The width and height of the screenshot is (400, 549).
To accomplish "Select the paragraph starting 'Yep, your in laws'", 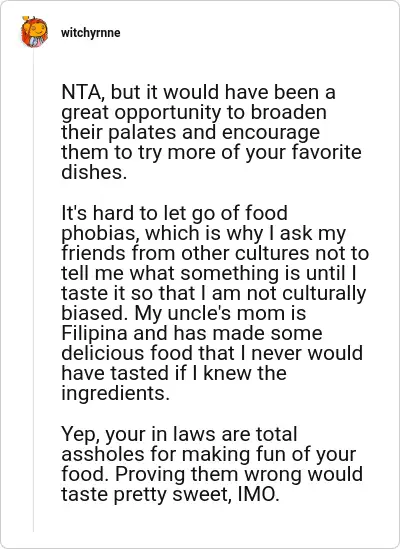I will pyautogui.click(x=212, y=464).
